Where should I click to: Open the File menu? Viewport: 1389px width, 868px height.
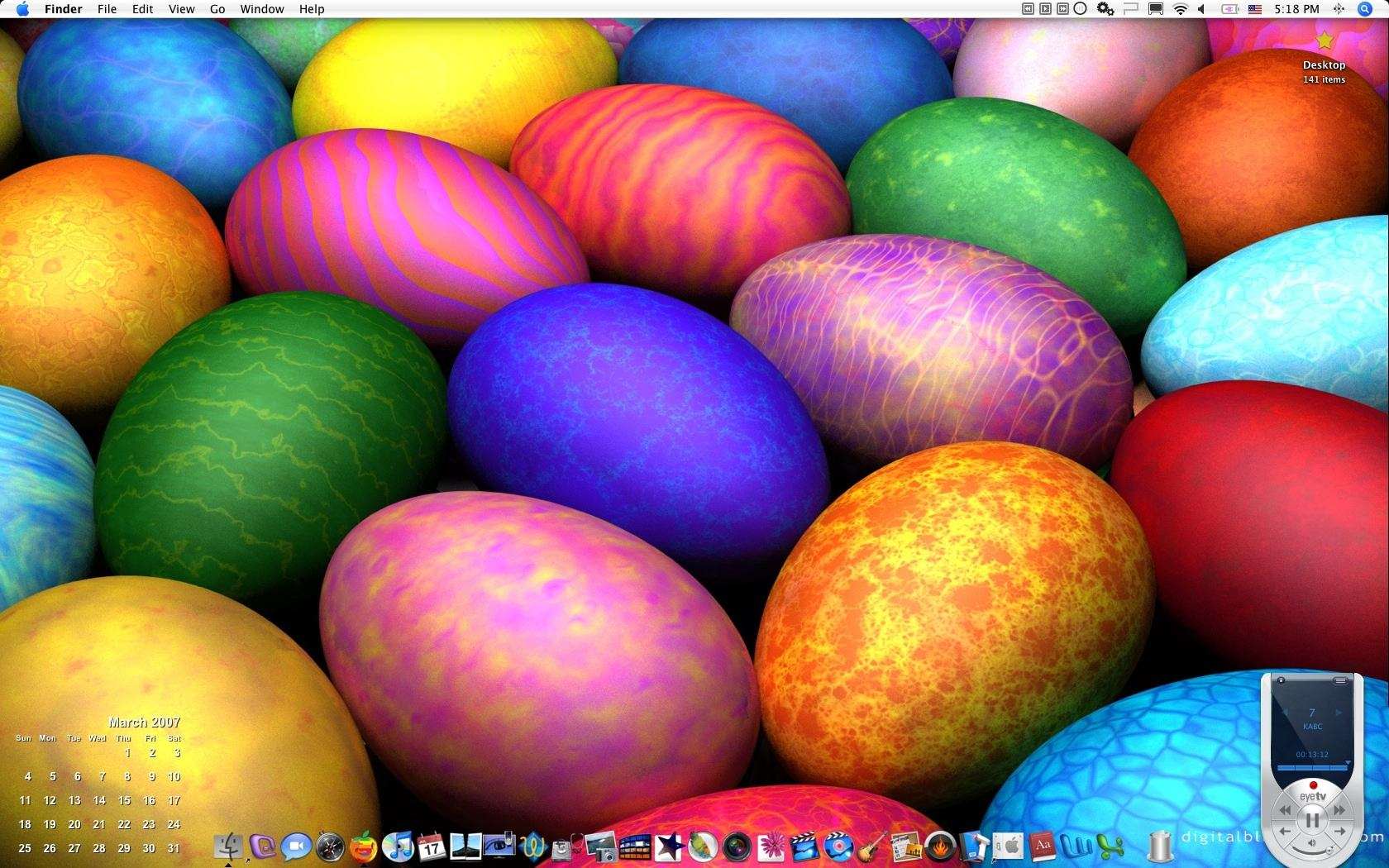coord(107,9)
